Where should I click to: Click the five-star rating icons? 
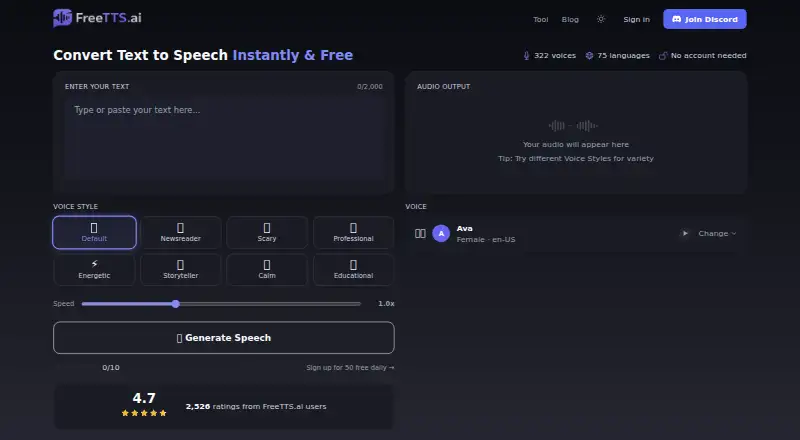pos(144,413)
